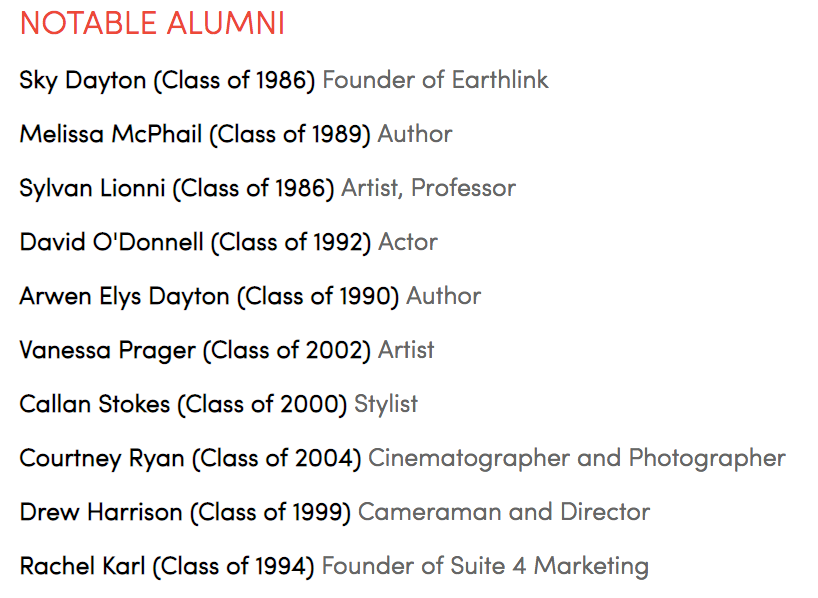Select the Sky Dayton name text
The image size is (818, 598).
[82, 81]
